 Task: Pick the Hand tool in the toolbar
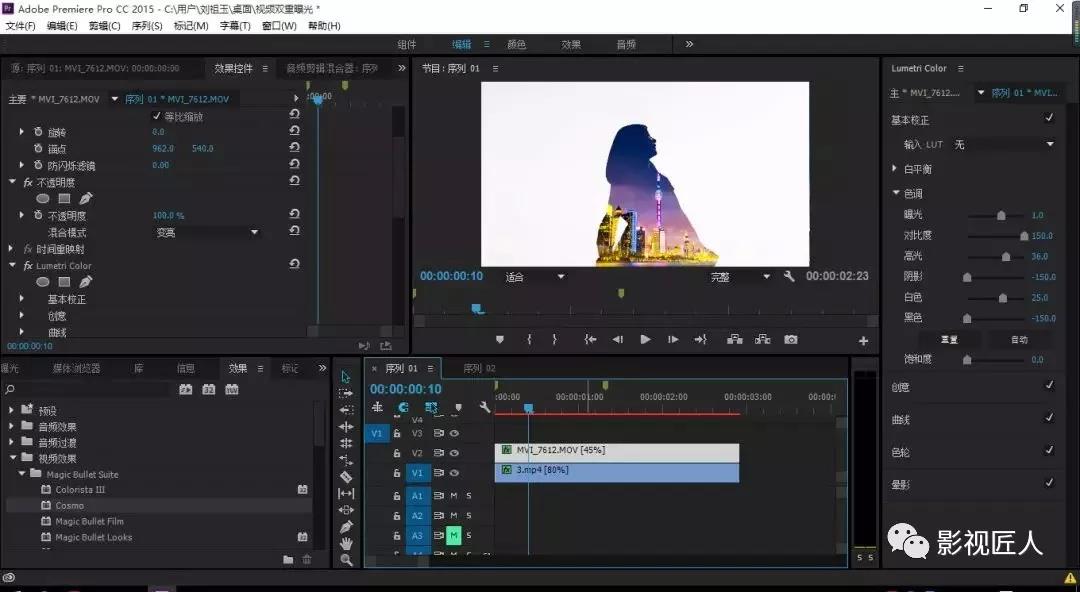click(346, 544)
